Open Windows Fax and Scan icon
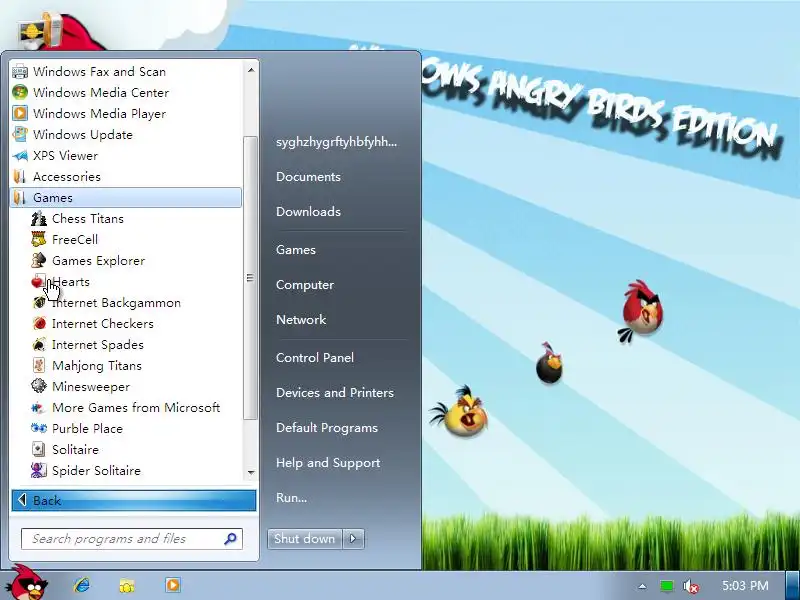Viewport: 800px width, 600px height. 20,71
